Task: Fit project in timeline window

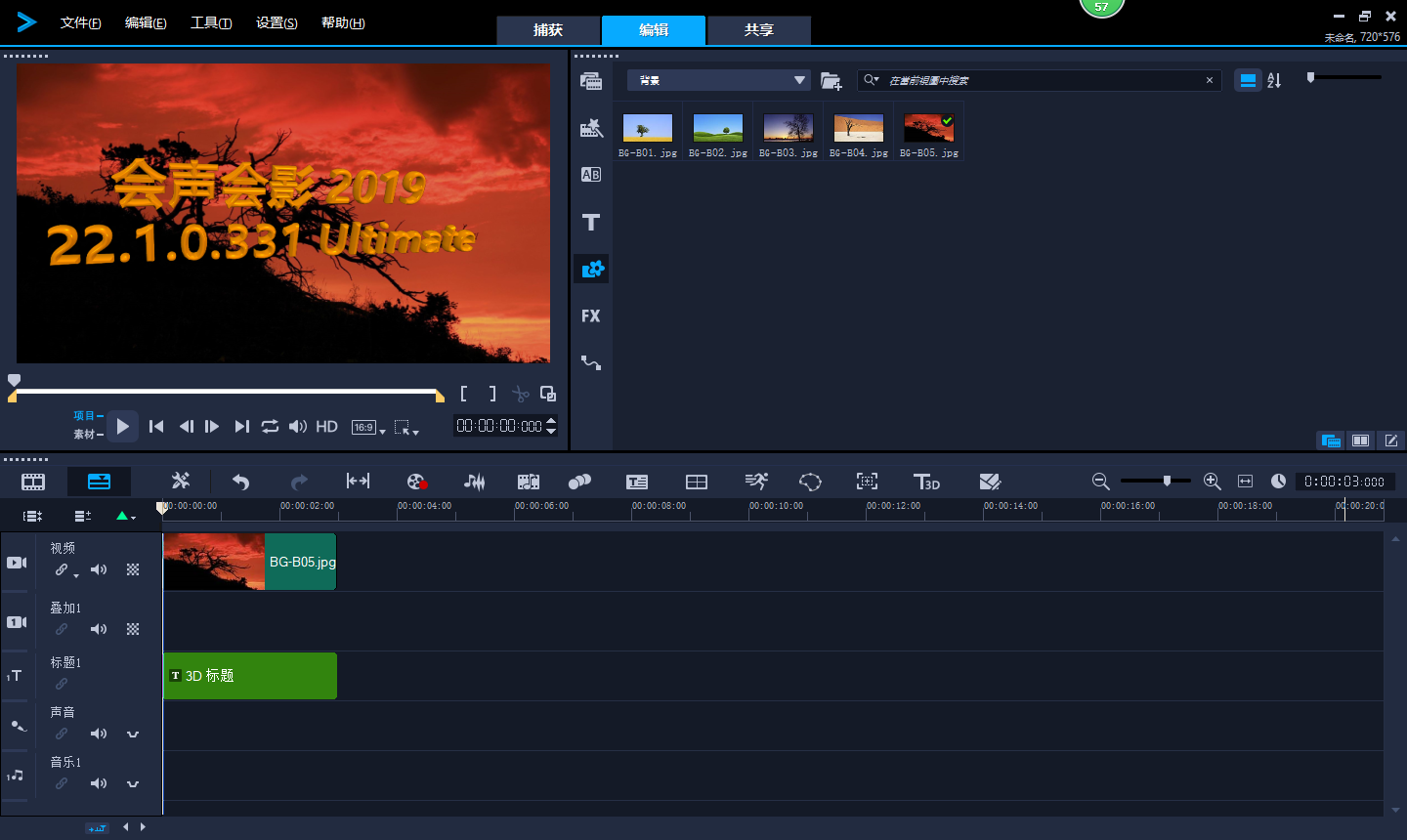Action: [1245, 482]
